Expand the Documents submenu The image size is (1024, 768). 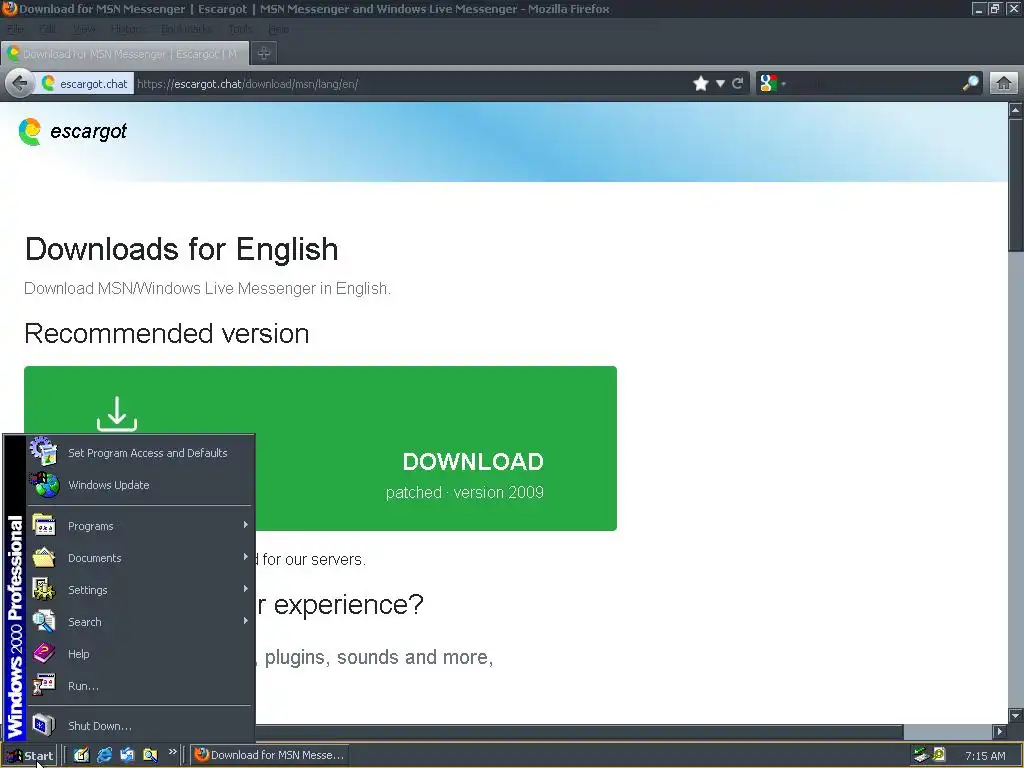click(140, 558)
